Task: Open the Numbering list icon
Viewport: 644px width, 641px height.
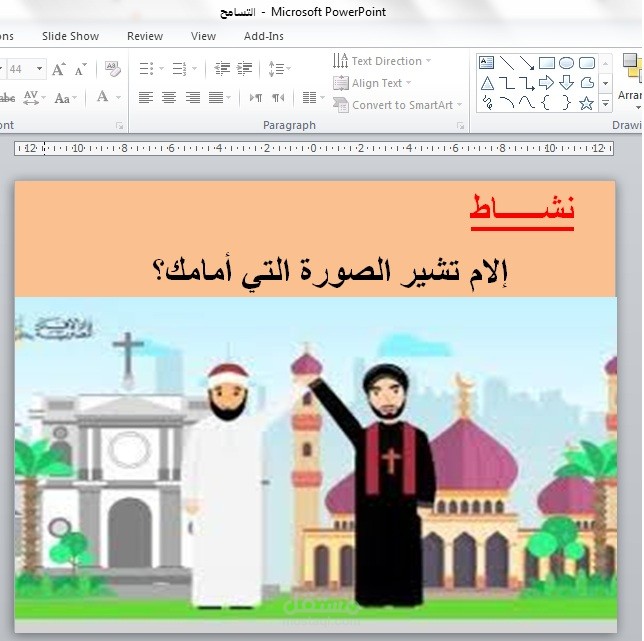Action: coord(179,69)
